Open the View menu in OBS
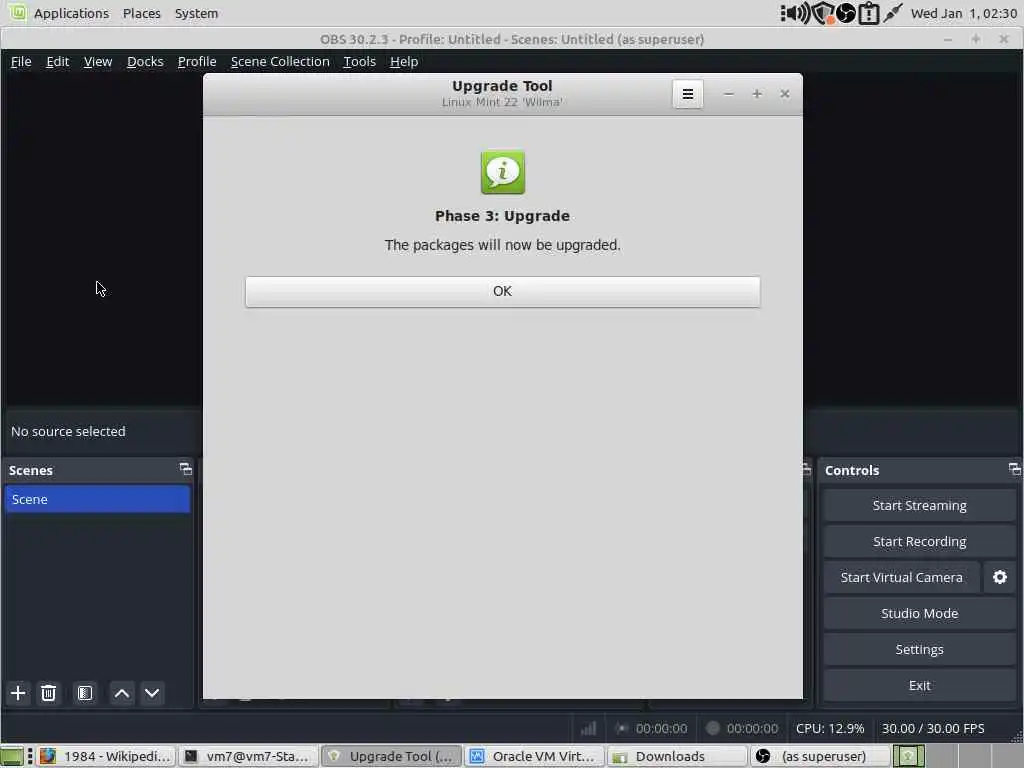The image size is (1024, 768). tap(98, 61)
